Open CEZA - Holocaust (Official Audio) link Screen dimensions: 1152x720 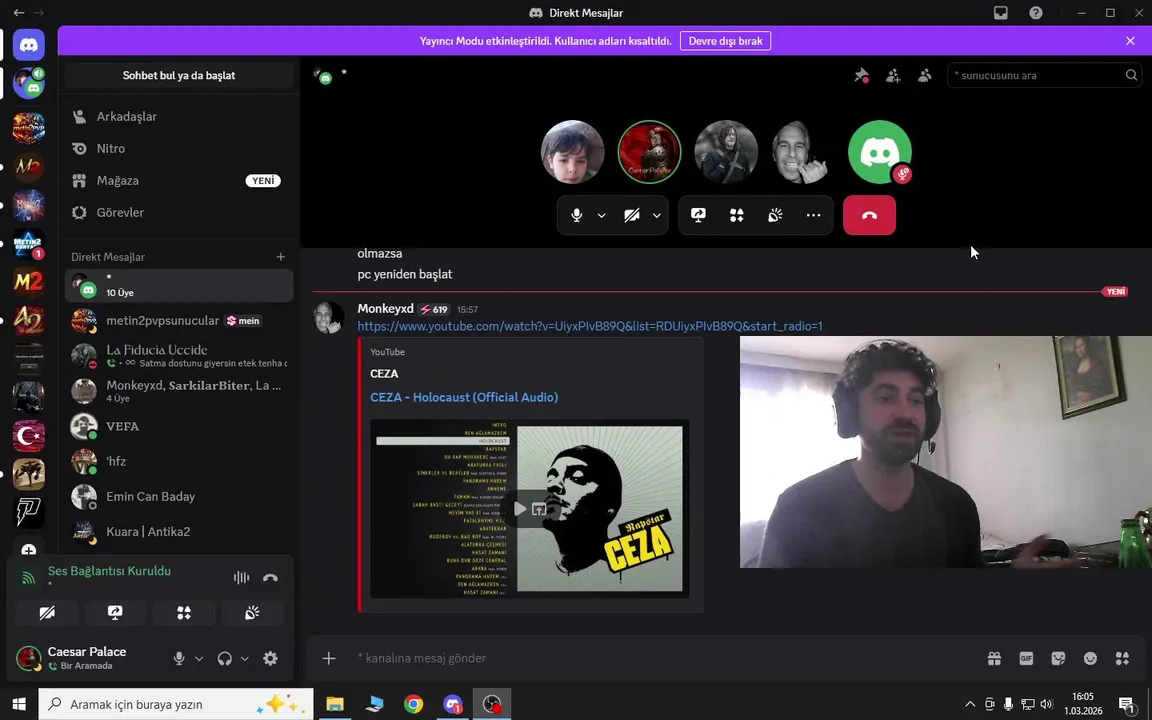(x=464, y=397)
